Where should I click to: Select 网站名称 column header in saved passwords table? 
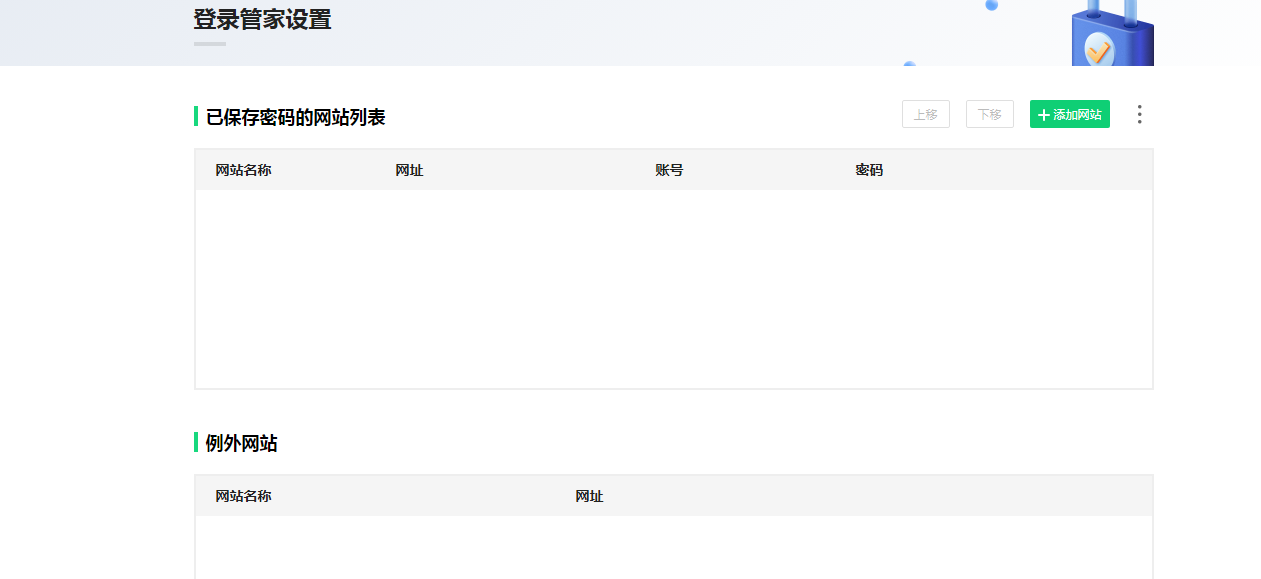tap(243, 170)
